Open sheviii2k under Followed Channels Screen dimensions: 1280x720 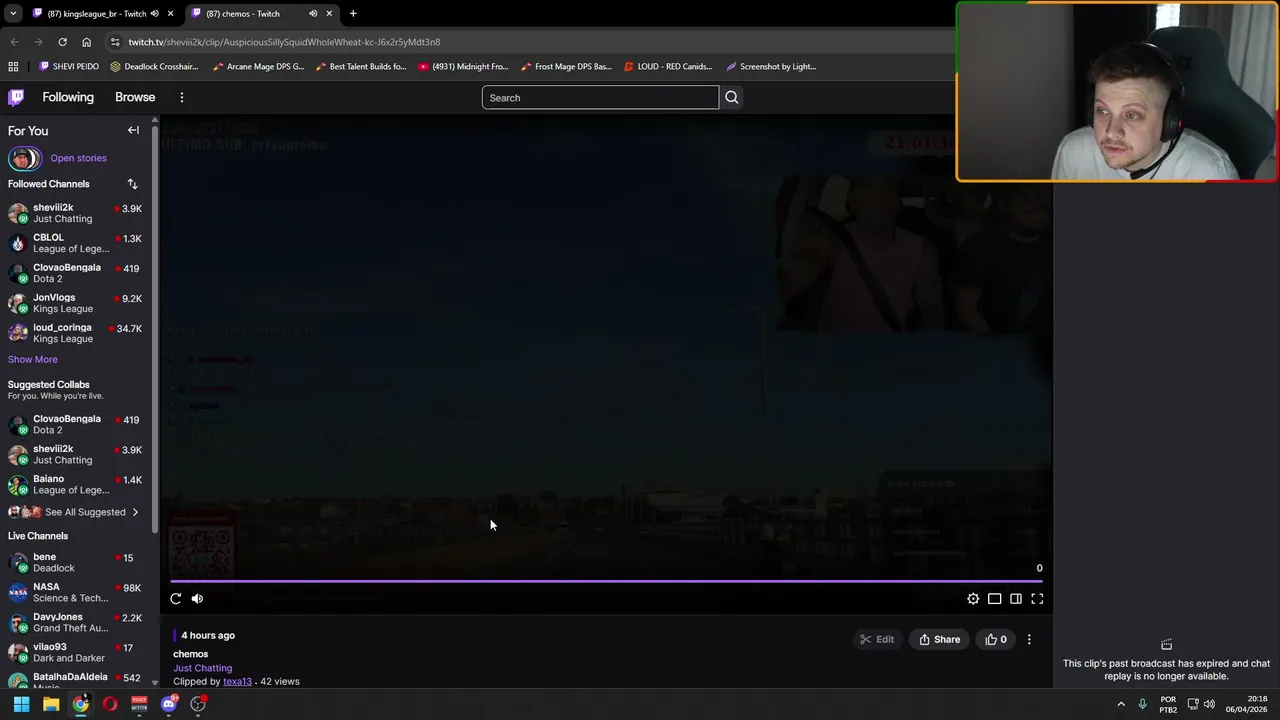click(75, 213)
